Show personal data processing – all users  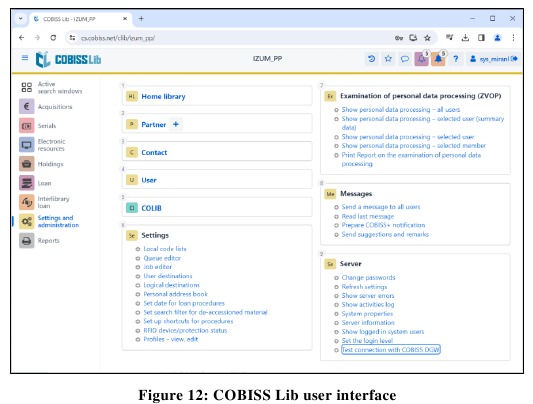(400, 109)
